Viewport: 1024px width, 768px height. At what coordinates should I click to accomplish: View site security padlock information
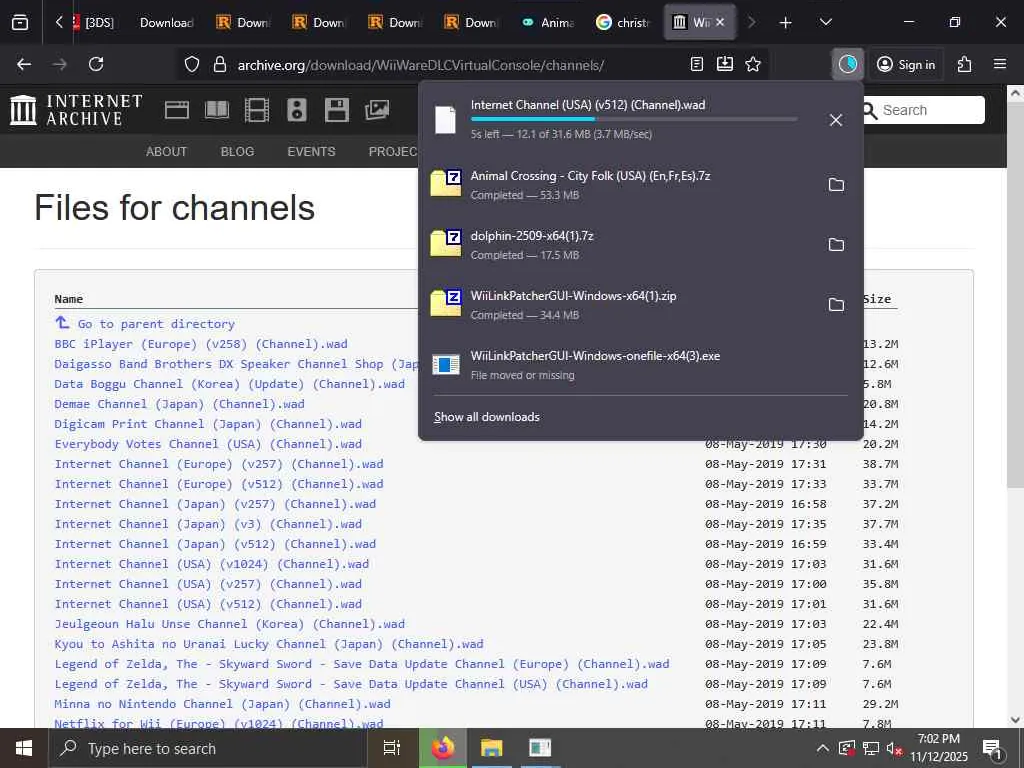pyautogui.click(x=220, y=64)
